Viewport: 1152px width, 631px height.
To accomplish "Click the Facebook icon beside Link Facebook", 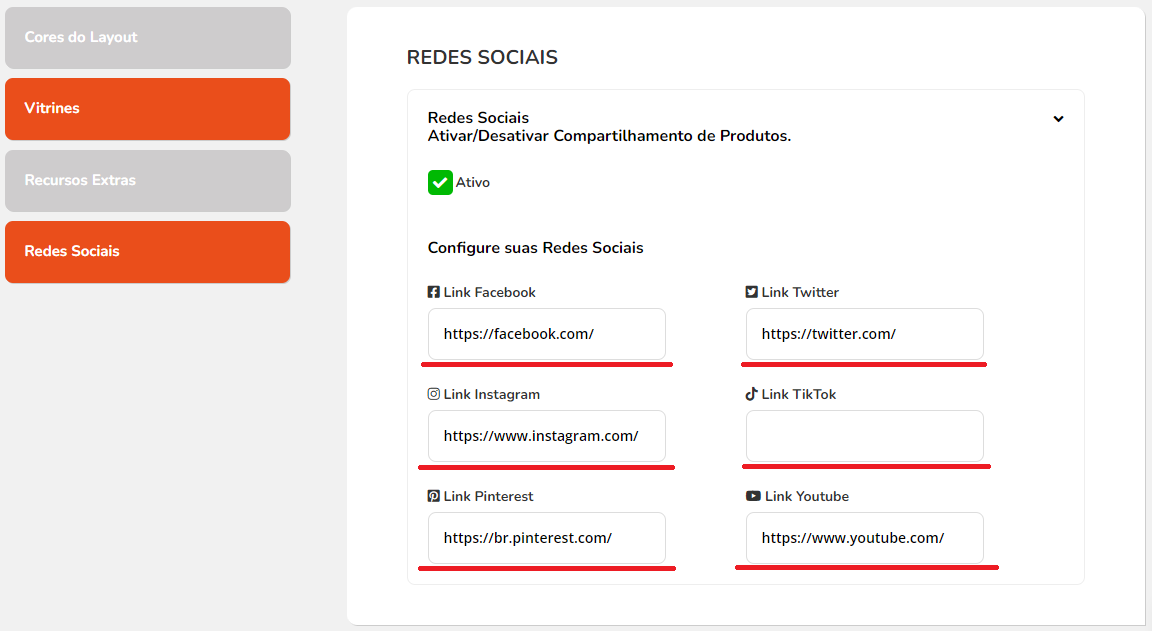I will (x=434, y=293).
